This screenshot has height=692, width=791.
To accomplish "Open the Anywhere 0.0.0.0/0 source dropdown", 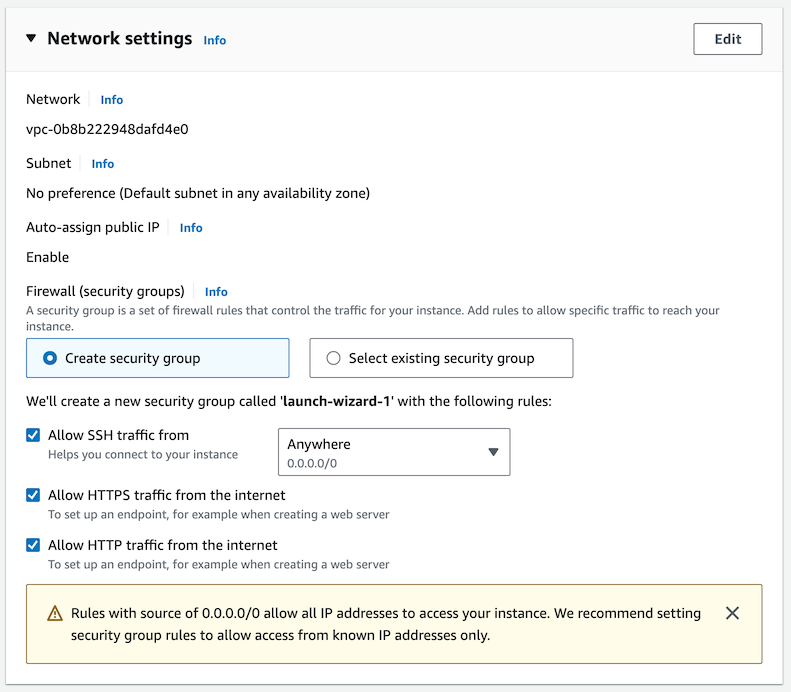I will point(393,452).
